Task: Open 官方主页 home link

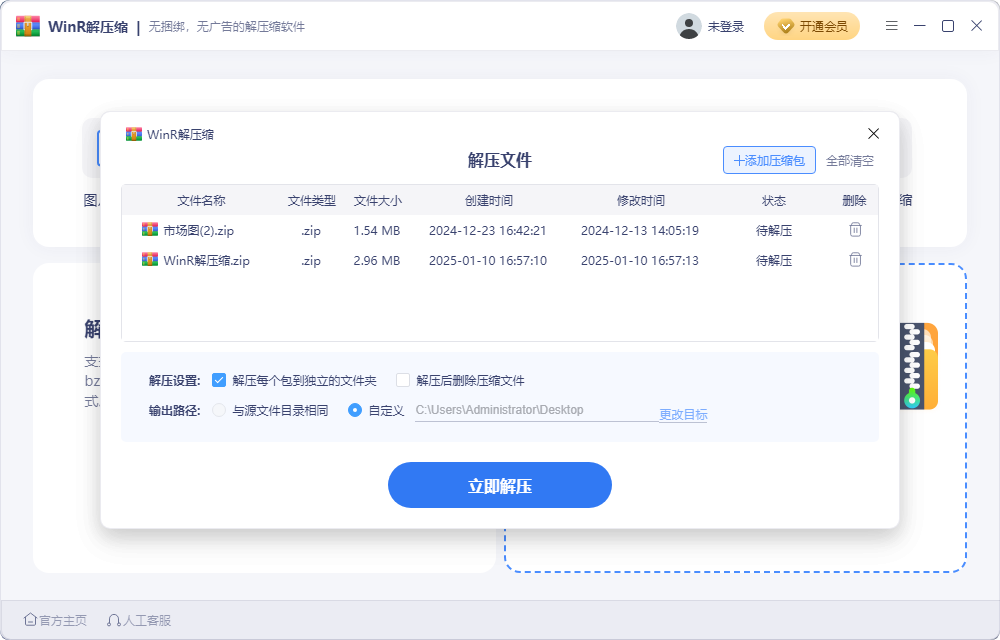Action: coord(55,620)
